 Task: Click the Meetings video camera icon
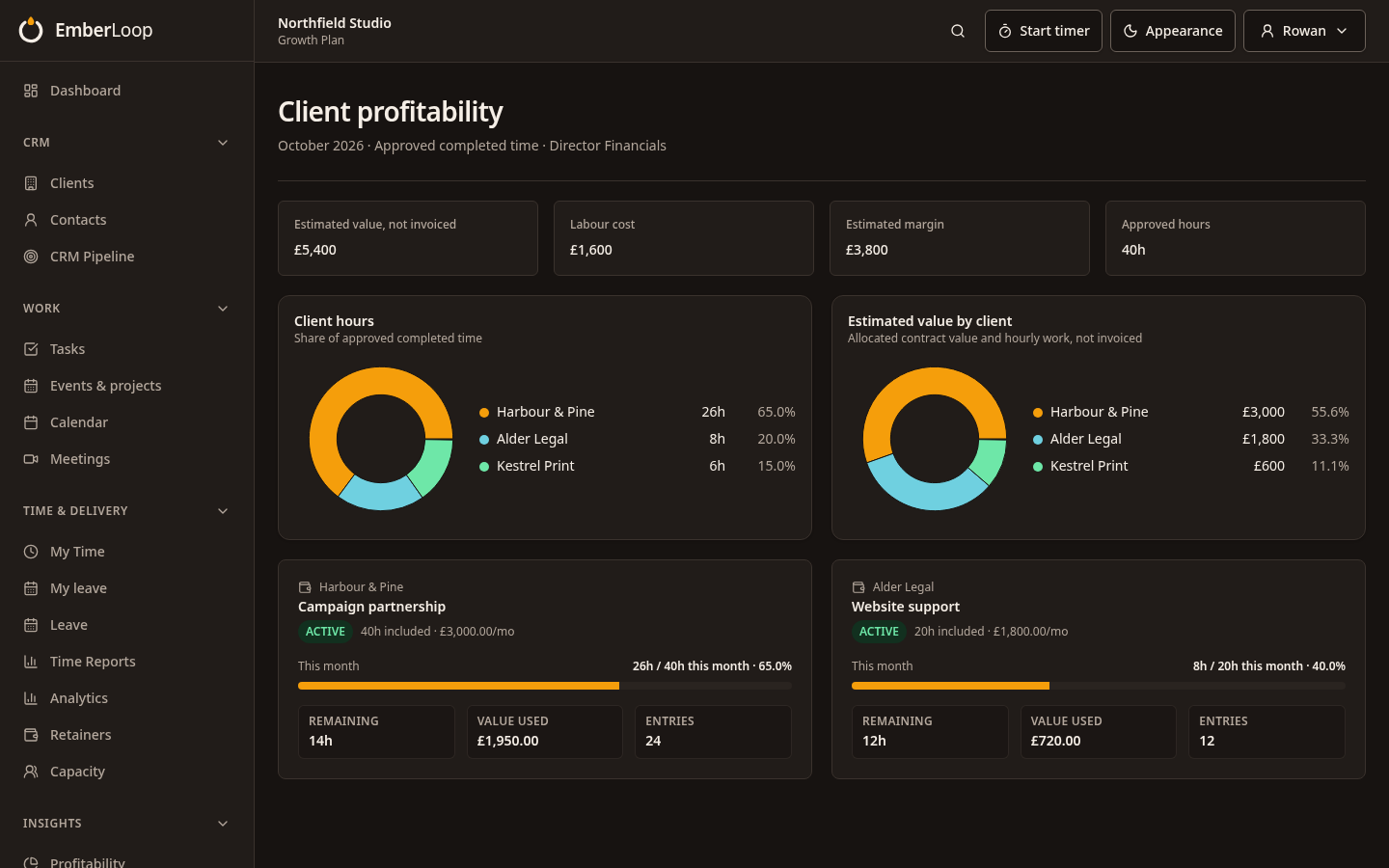(x=31, y=459)
